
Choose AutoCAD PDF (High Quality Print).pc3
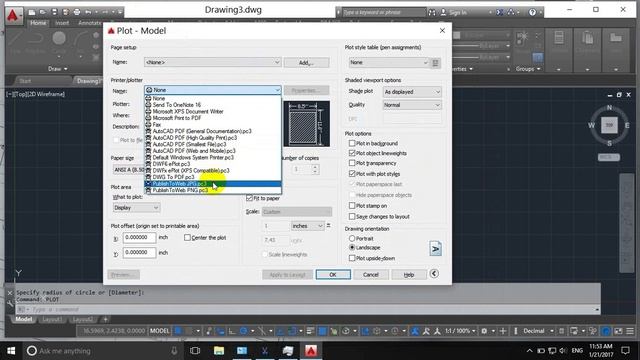click(x=213, y=138)
